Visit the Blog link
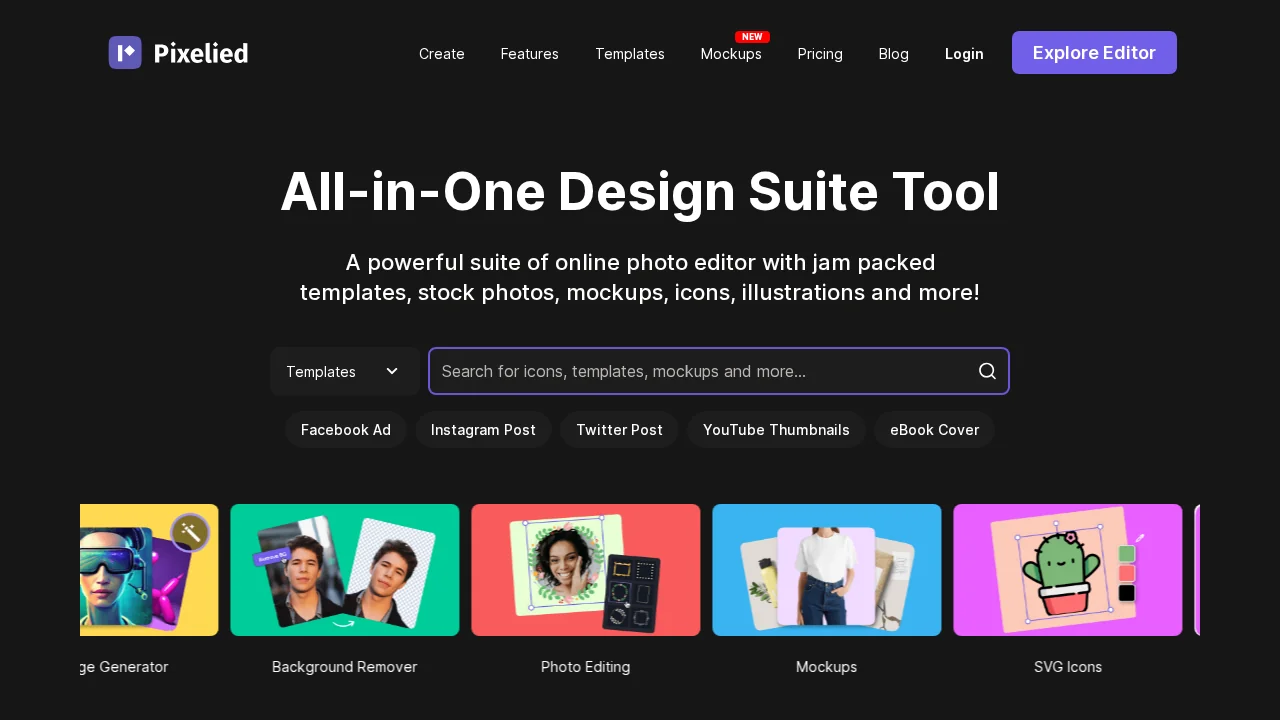The image size is (1280, 720). tap(893, 54)
